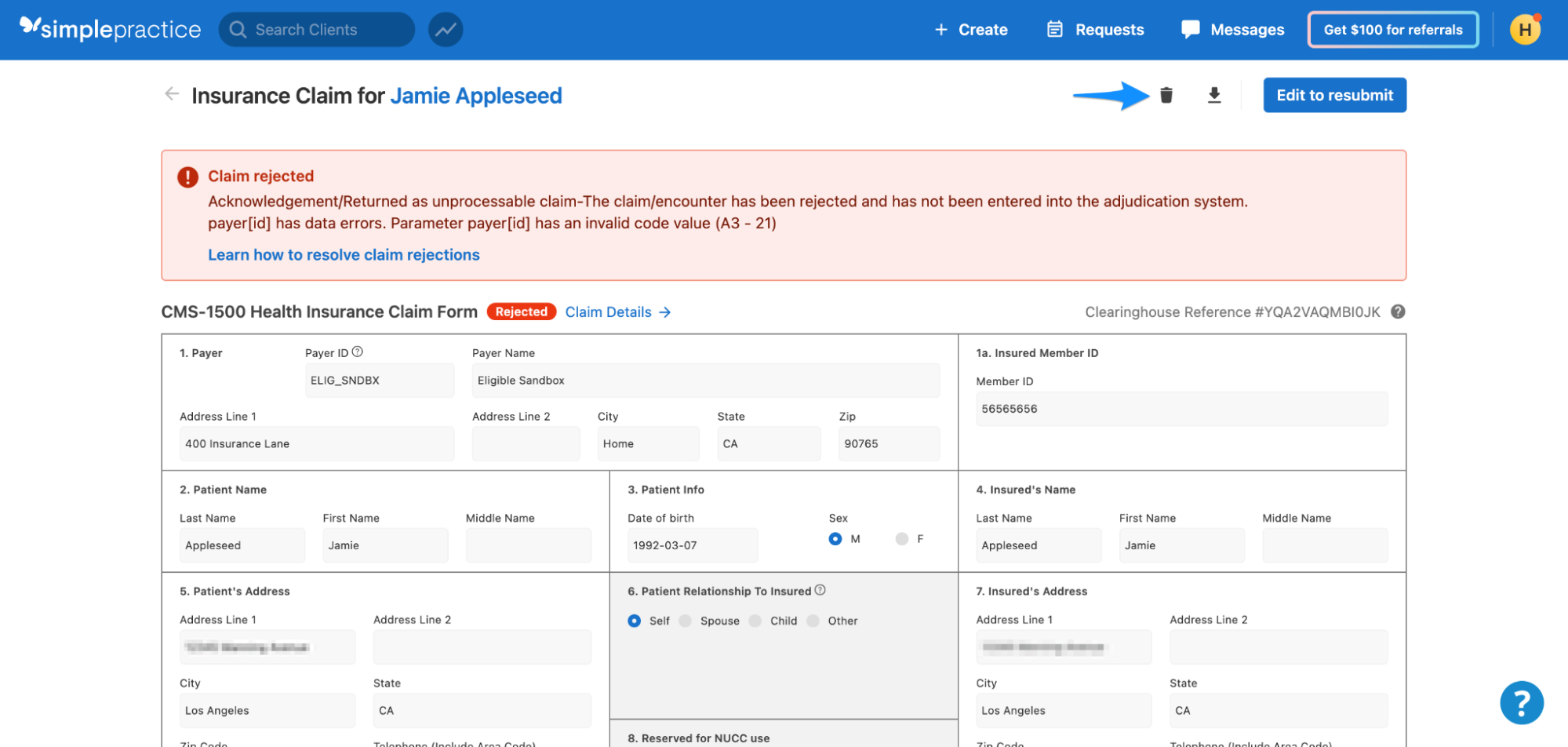Open Requests

(x=1096, y=30)
